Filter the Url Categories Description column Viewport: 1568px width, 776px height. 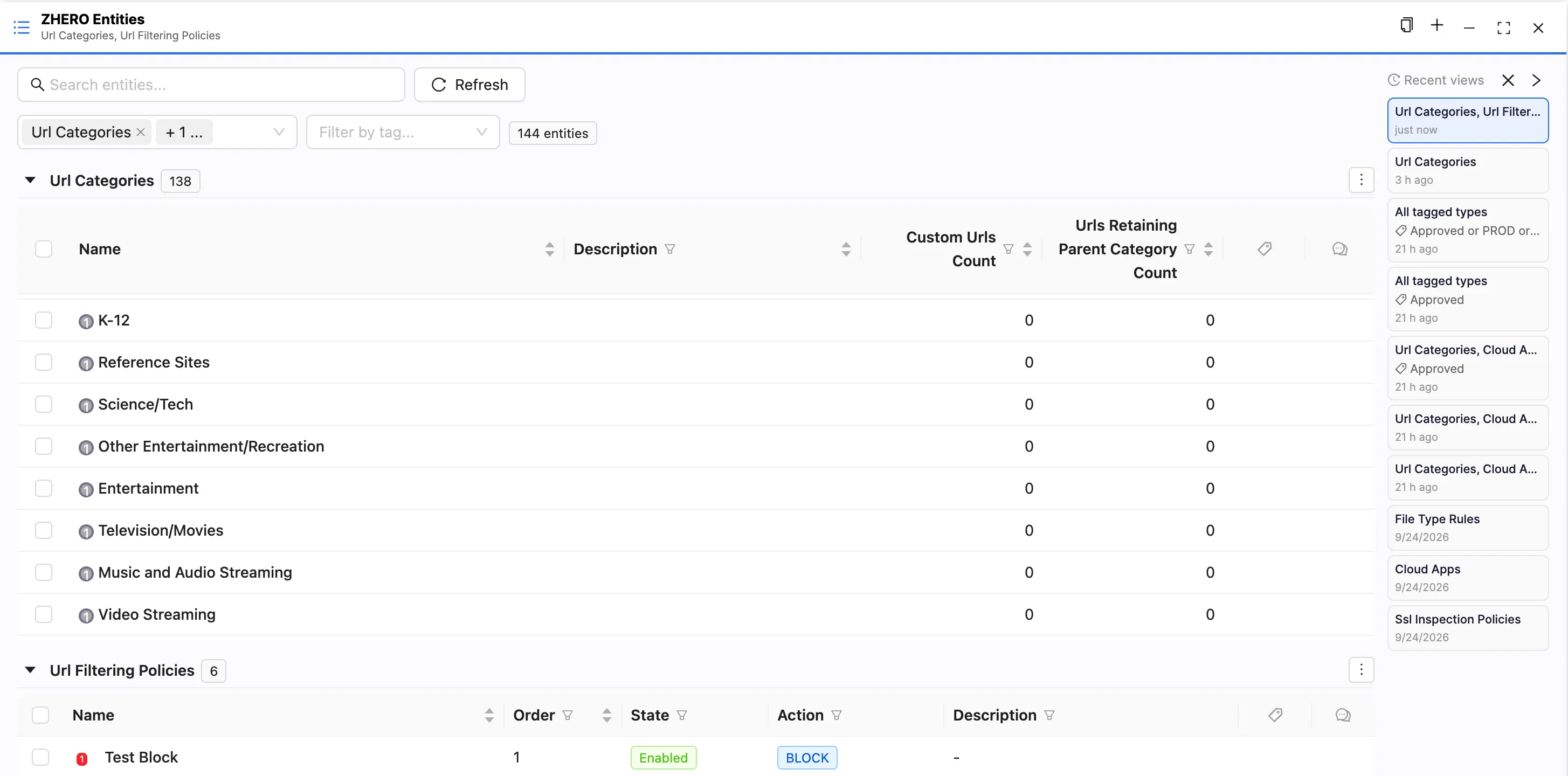669,249
